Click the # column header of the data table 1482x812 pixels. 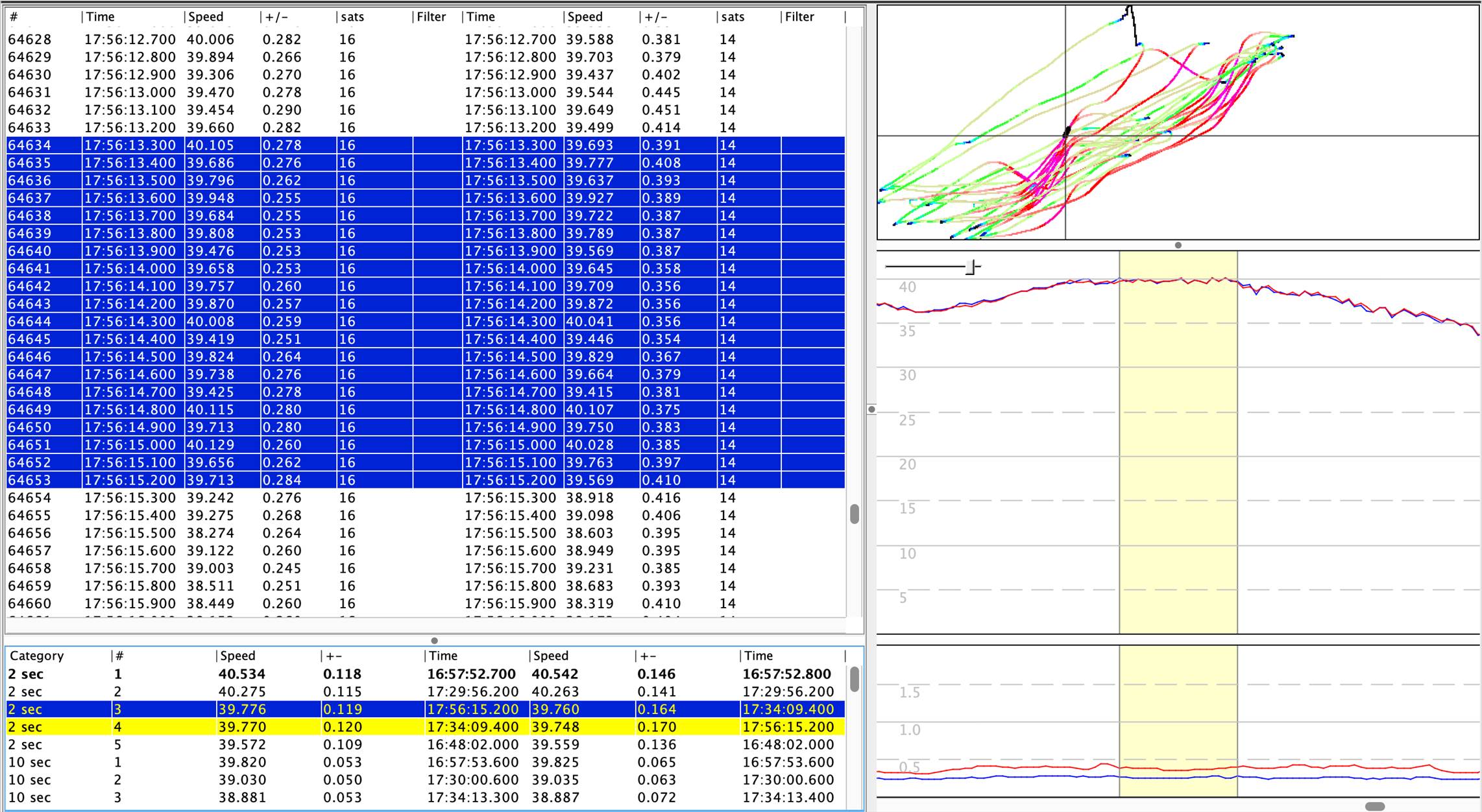coord(14,17)
